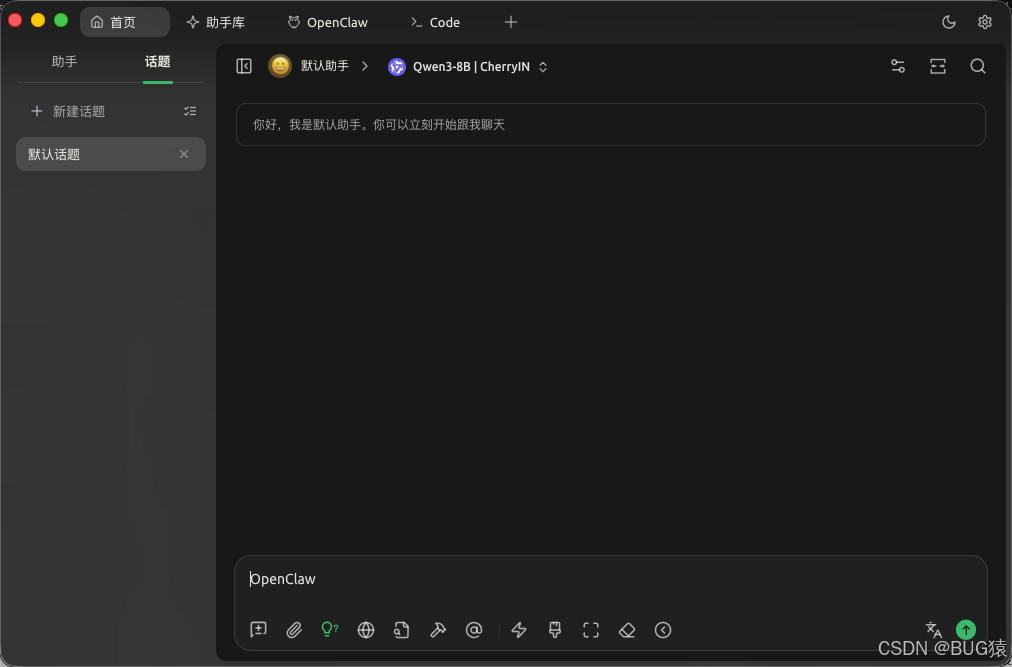
Task: Clear the context using the eraser icon
Action: pyautogui.click(x=627, y=630)
